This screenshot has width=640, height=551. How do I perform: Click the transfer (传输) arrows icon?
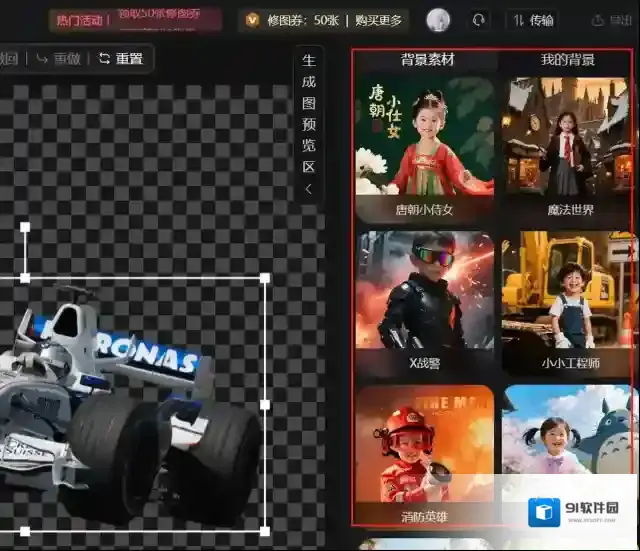(520, 20)
